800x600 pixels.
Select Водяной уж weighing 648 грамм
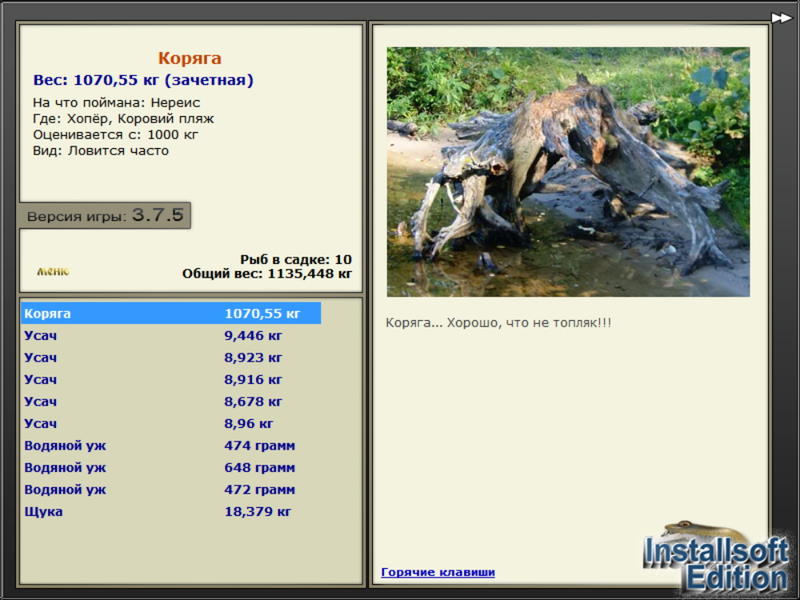pos(171,467)
